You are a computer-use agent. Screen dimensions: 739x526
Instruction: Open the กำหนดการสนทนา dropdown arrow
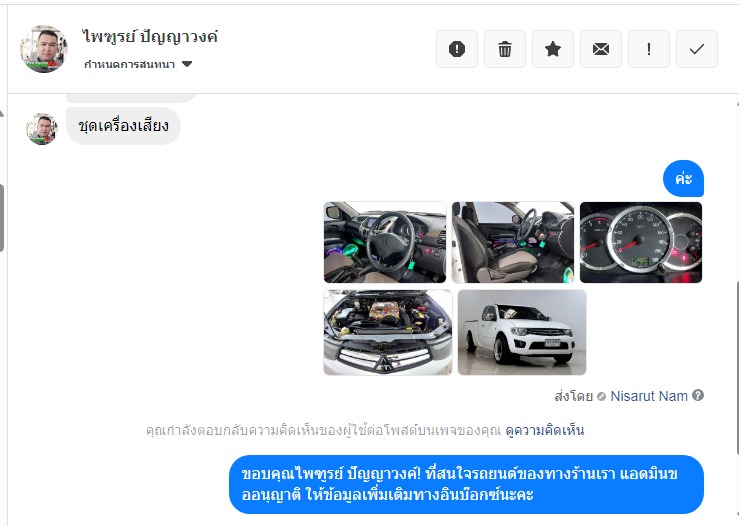point(187,64)
